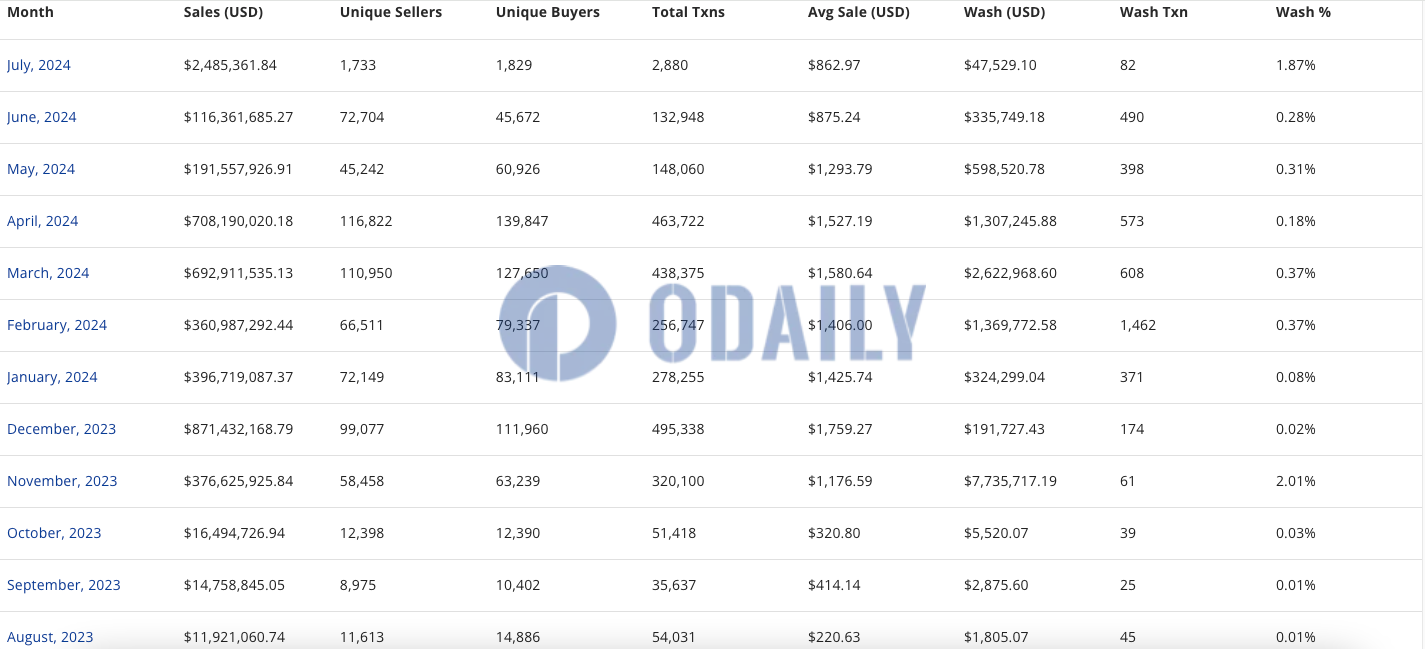The width and height of the screenshot is (1425, 649).
Task: Open the September, 2023 link
Action: (x=64, y=585)
